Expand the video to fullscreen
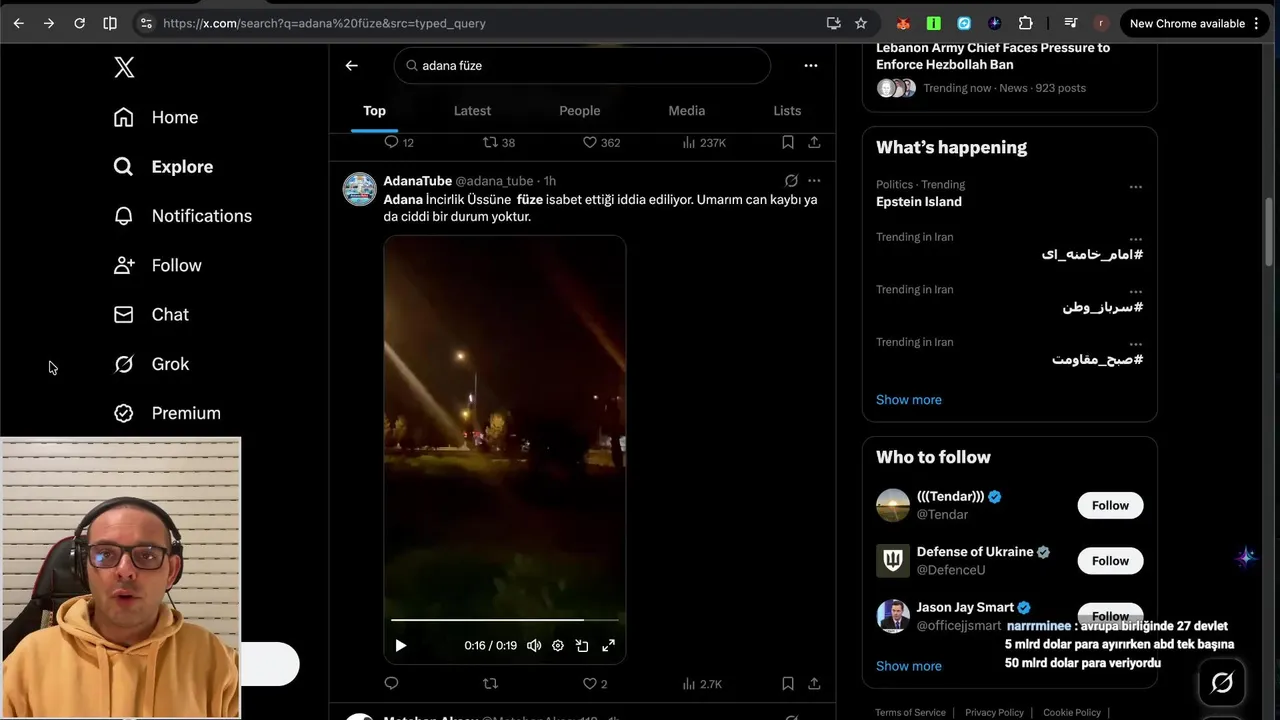1280x720 pixels. point(608,646)
